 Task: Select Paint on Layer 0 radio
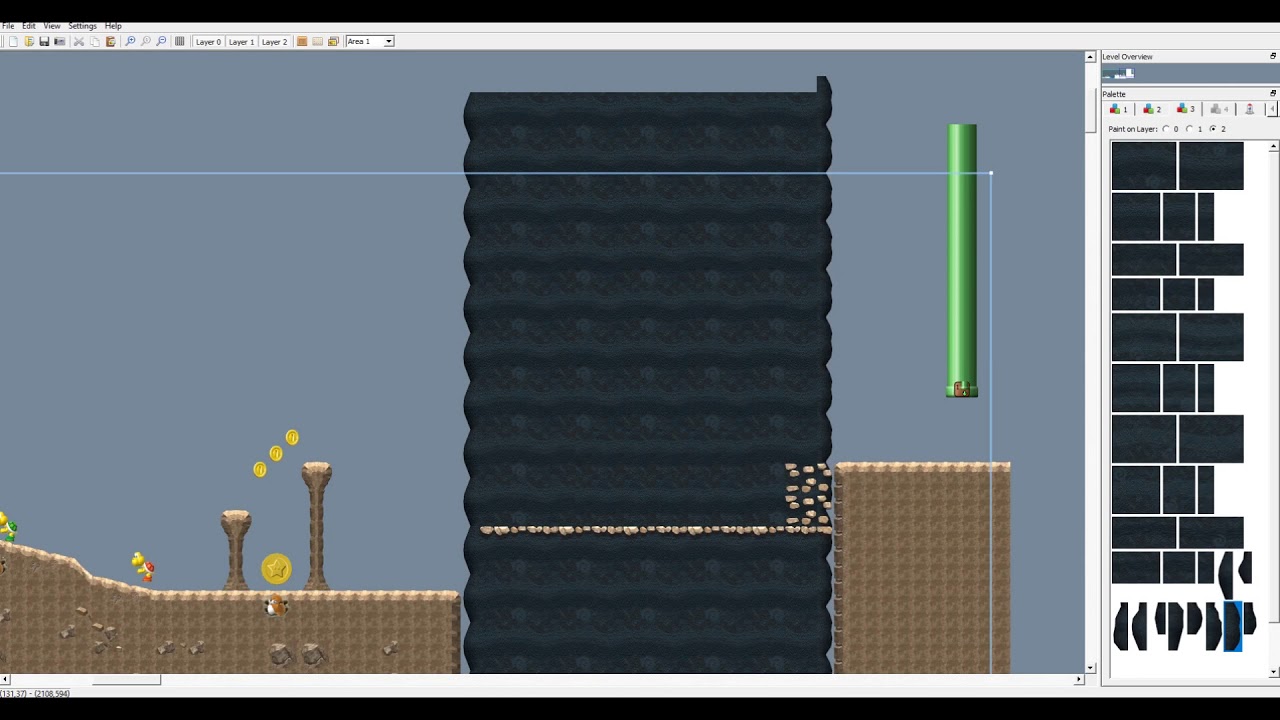[1166, 129]
